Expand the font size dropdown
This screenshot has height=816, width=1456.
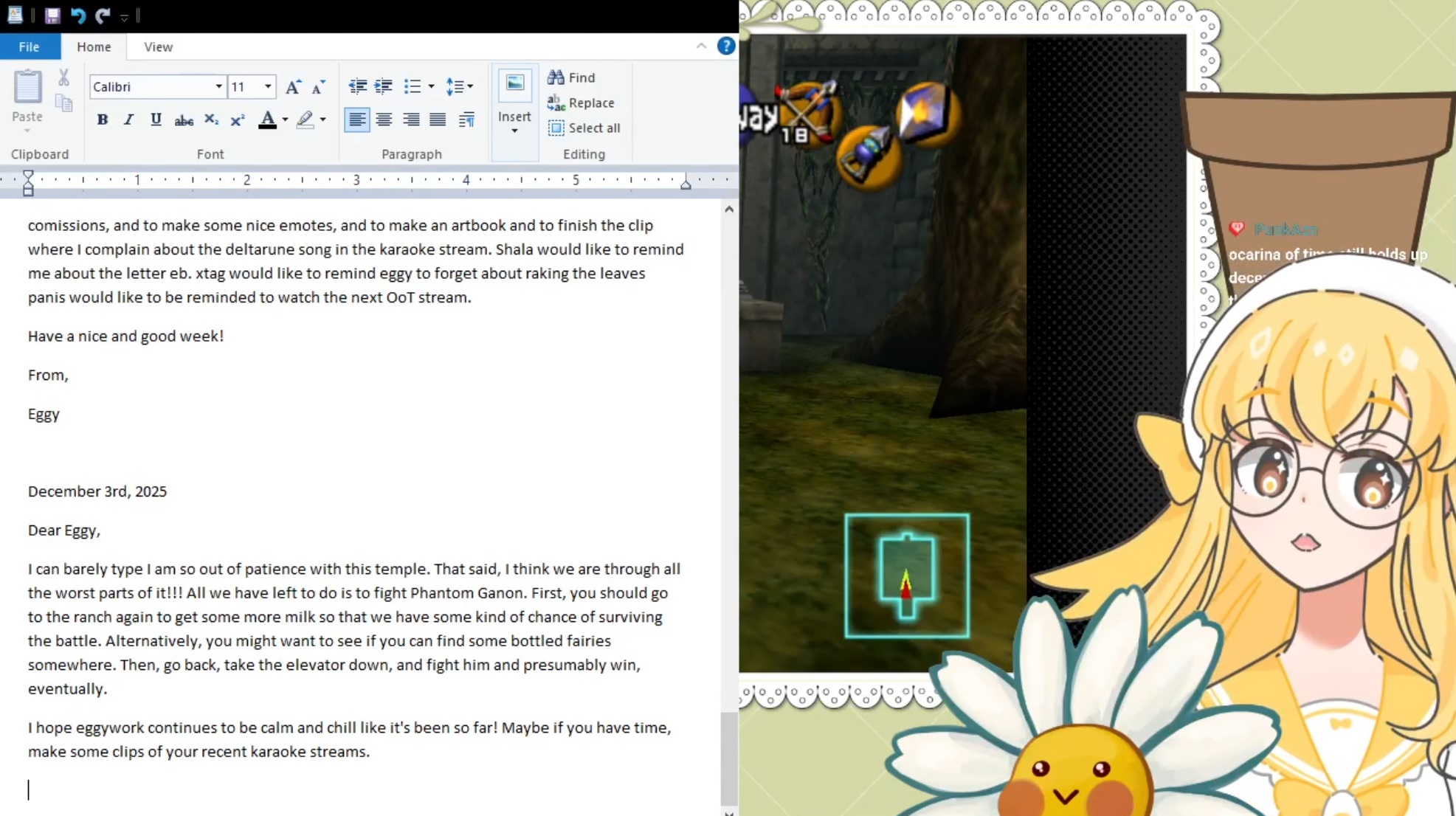click(x=268, y=86)
